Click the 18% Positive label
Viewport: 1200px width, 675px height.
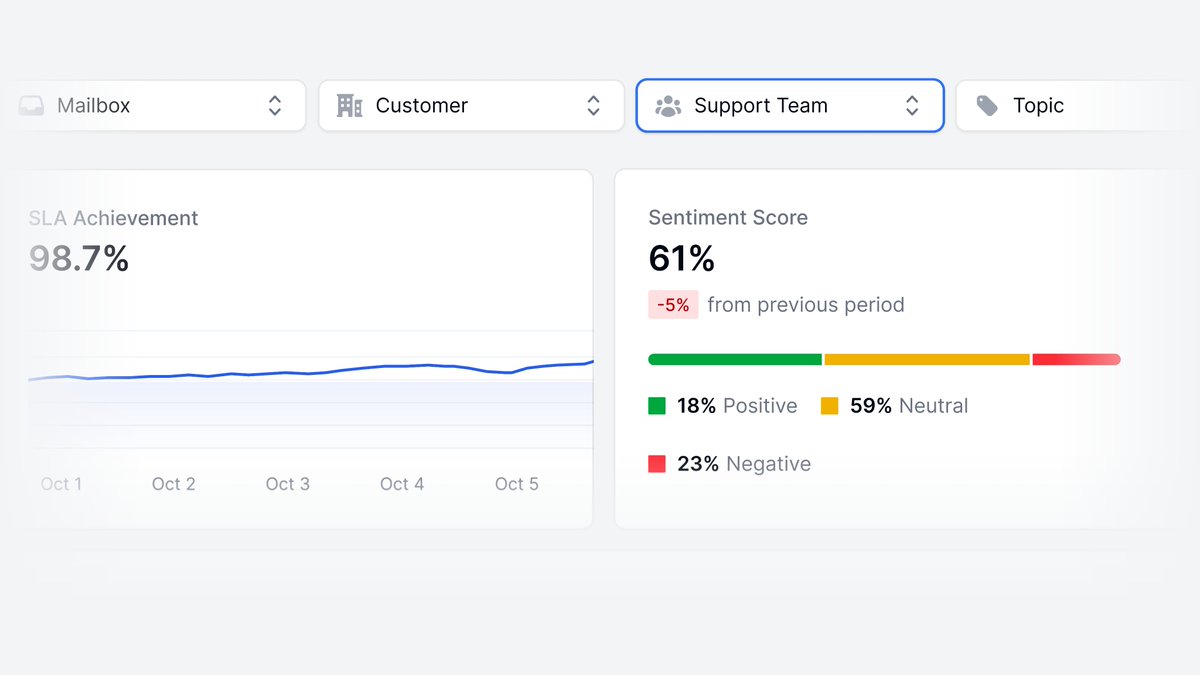(x=737, y=406)
